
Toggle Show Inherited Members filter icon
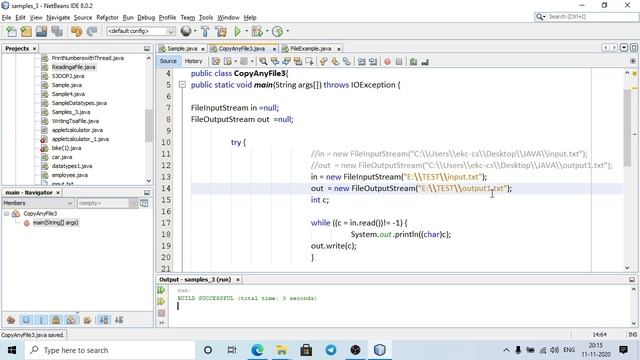click(11, 320)
